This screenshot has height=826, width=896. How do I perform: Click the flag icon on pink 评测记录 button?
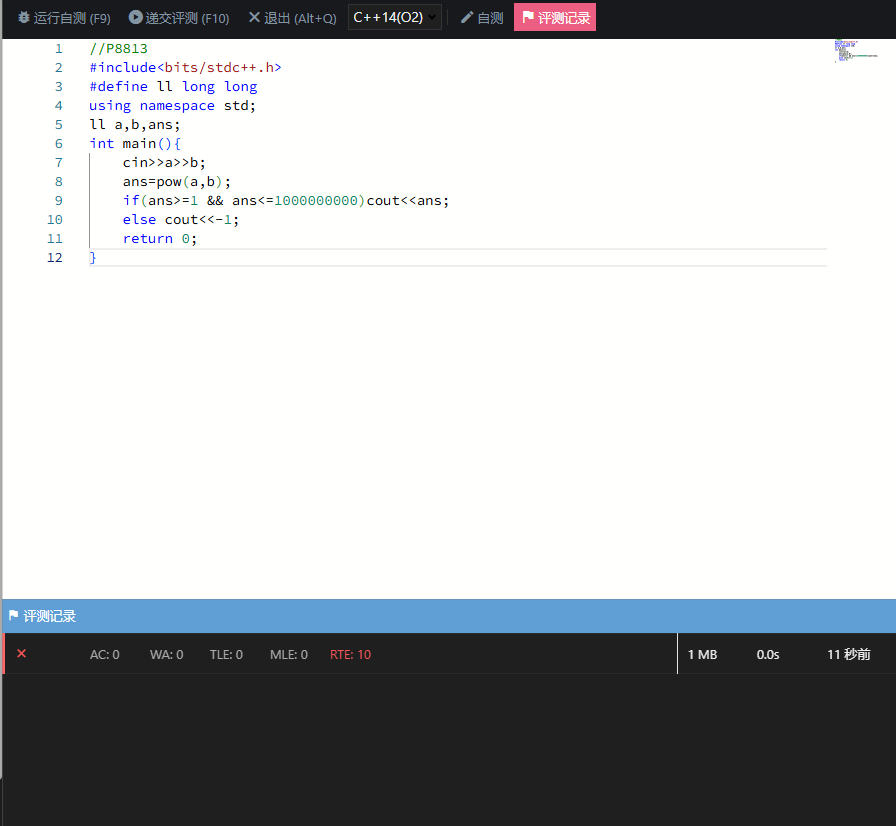click(528, 18)
